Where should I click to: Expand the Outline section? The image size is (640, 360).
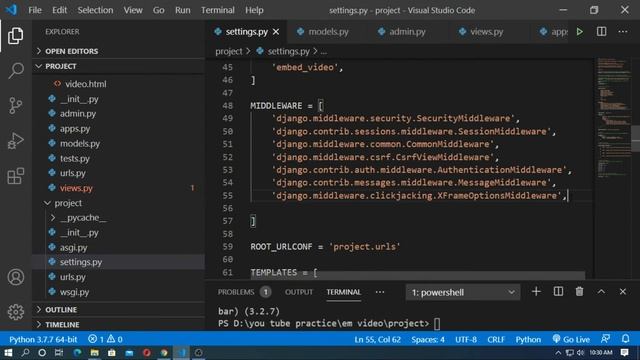click(x=118, y=309)
